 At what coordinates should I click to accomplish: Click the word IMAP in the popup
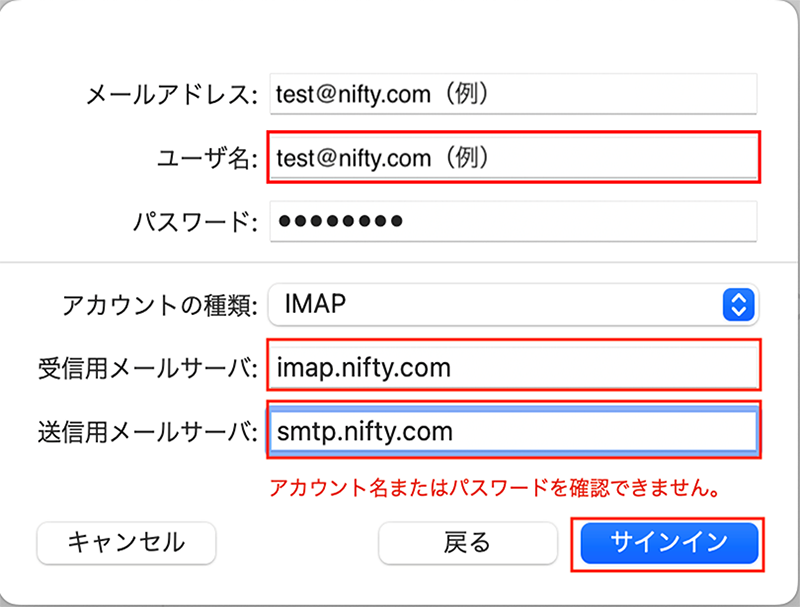coord(316,304)
